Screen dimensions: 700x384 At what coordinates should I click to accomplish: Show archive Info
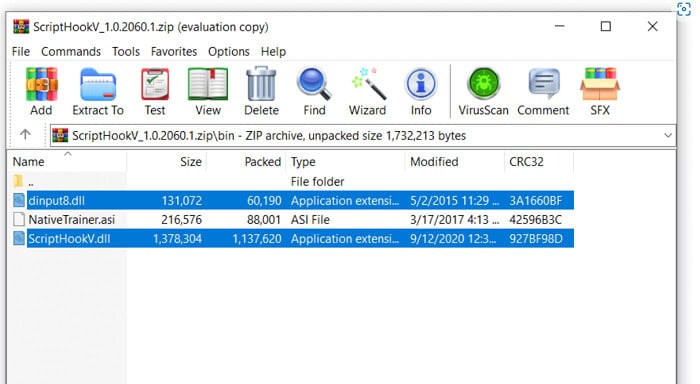tap(421, 84)
